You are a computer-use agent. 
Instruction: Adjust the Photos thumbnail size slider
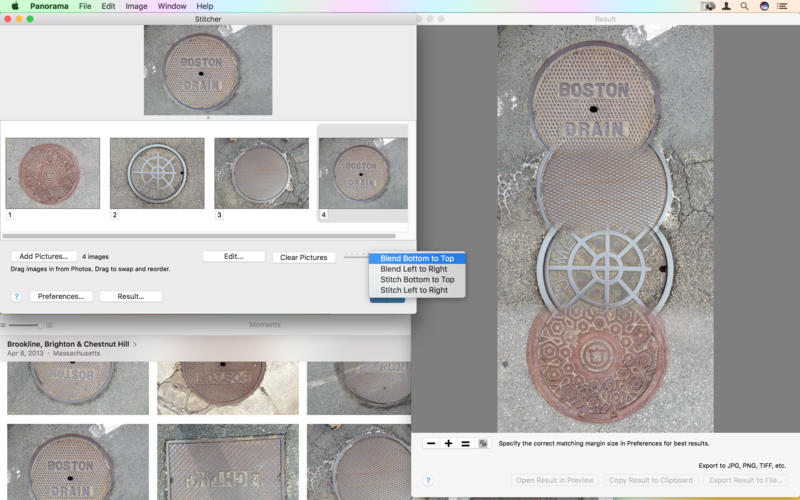click(x=26, y=324)
